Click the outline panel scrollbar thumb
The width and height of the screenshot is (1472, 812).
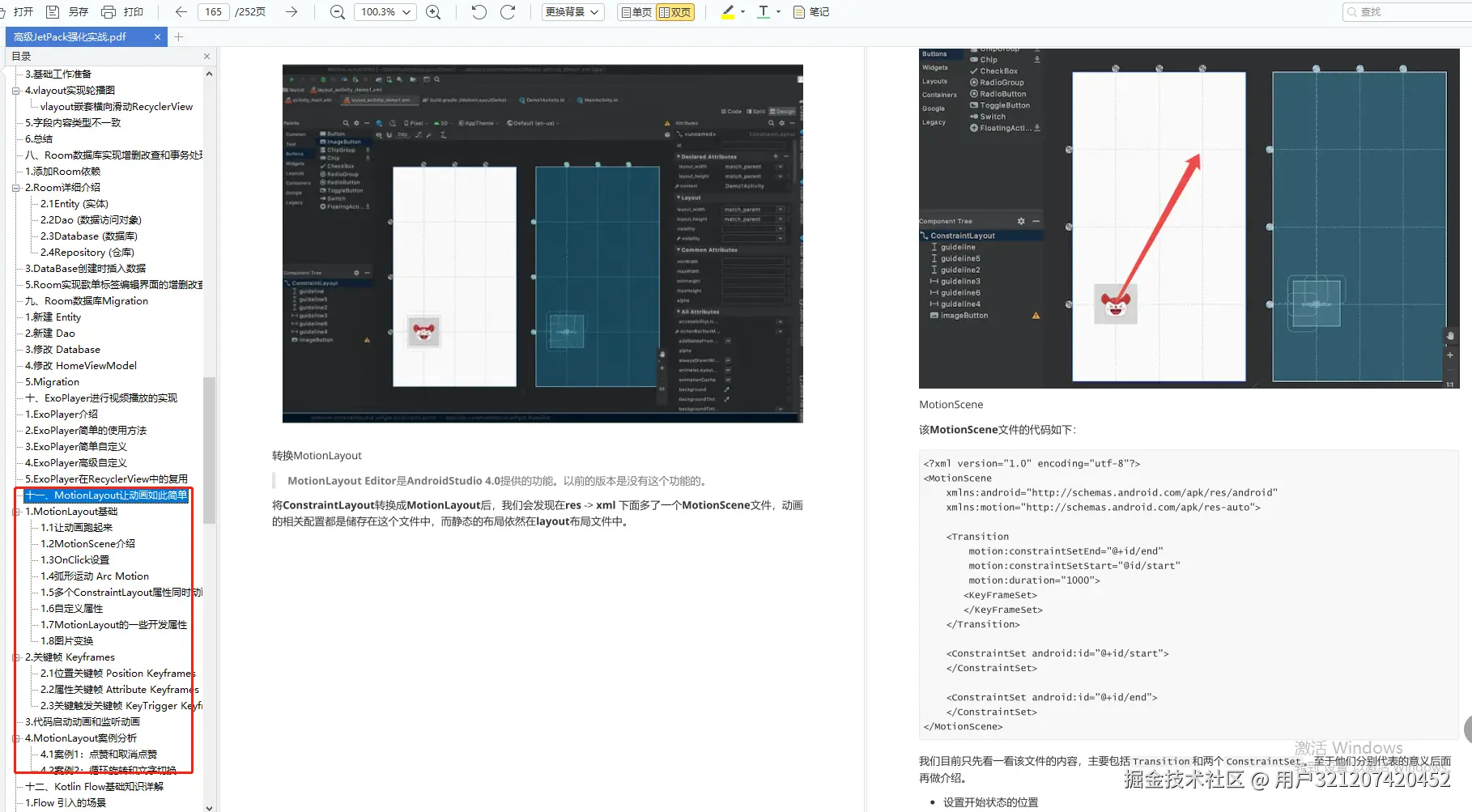[x=210, y=450]
